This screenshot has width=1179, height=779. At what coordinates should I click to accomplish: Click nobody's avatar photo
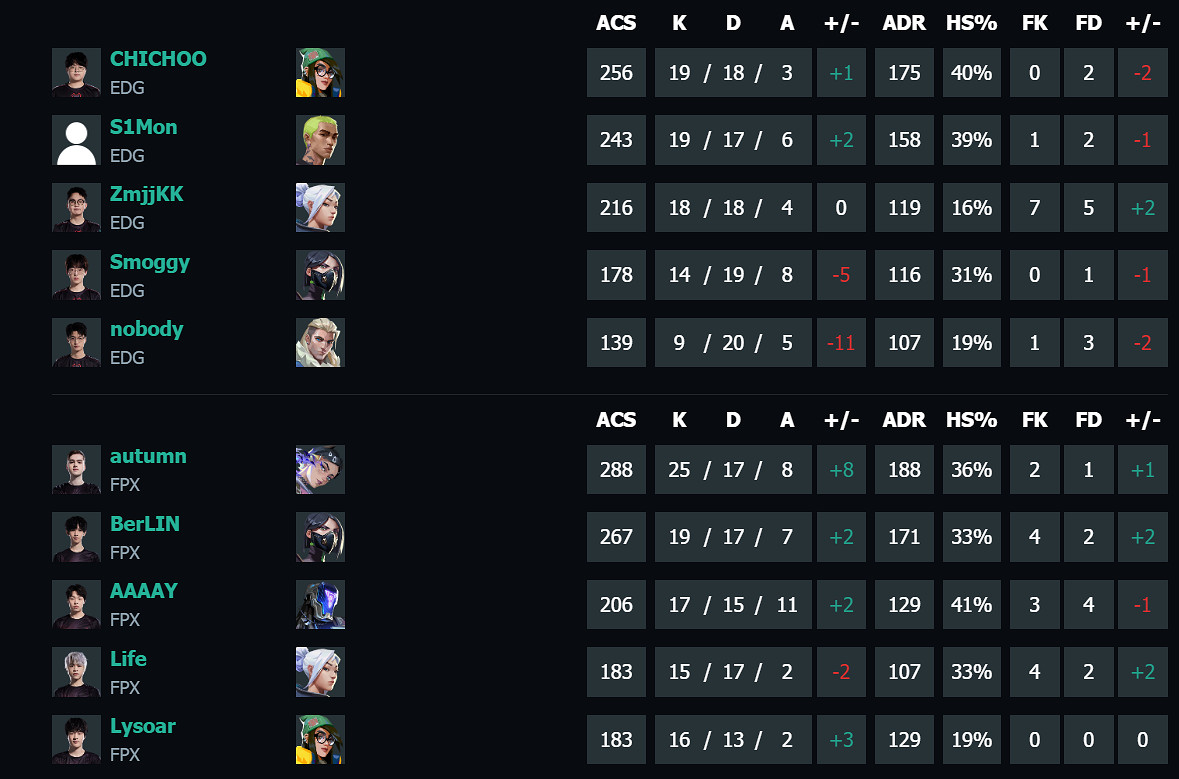75,341
